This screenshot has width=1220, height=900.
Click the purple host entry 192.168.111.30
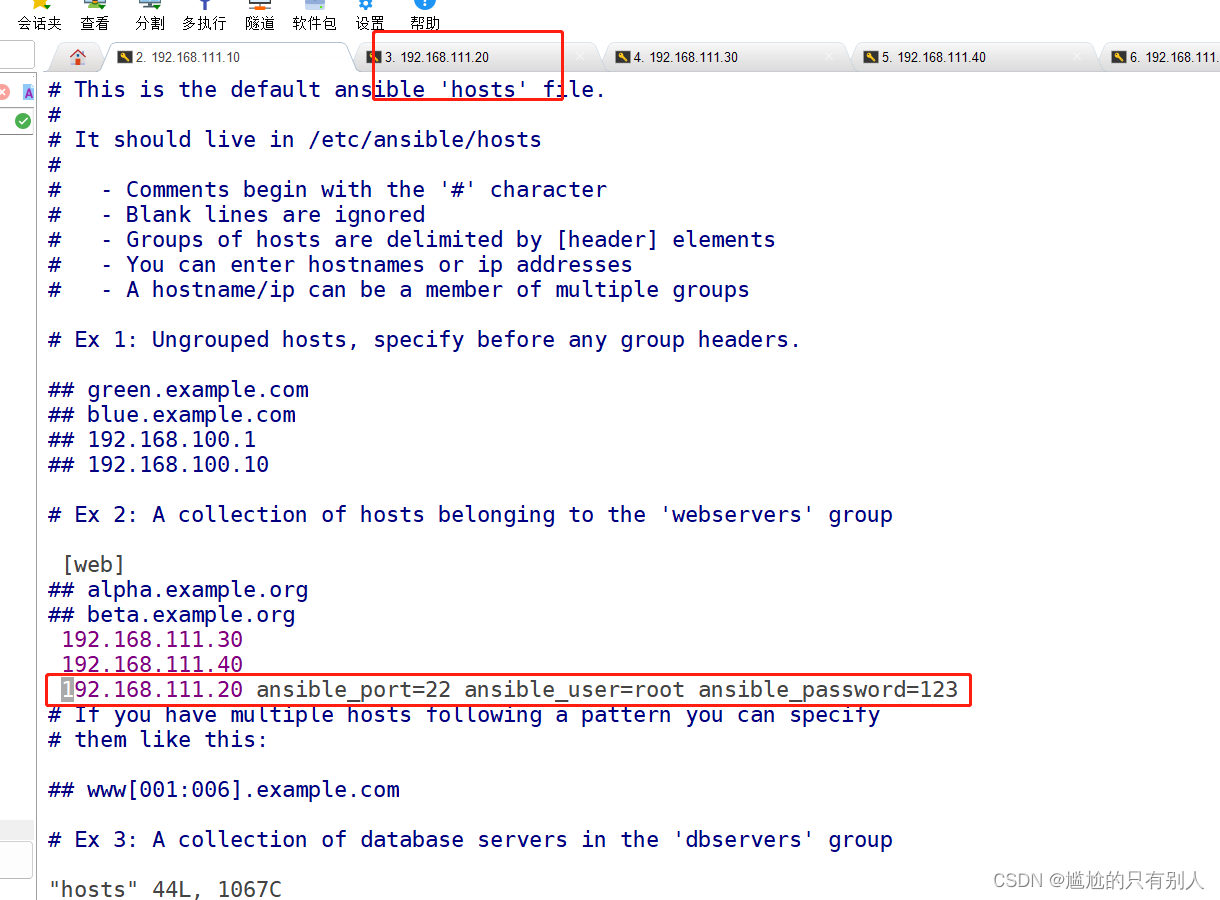tap(152, 640)
